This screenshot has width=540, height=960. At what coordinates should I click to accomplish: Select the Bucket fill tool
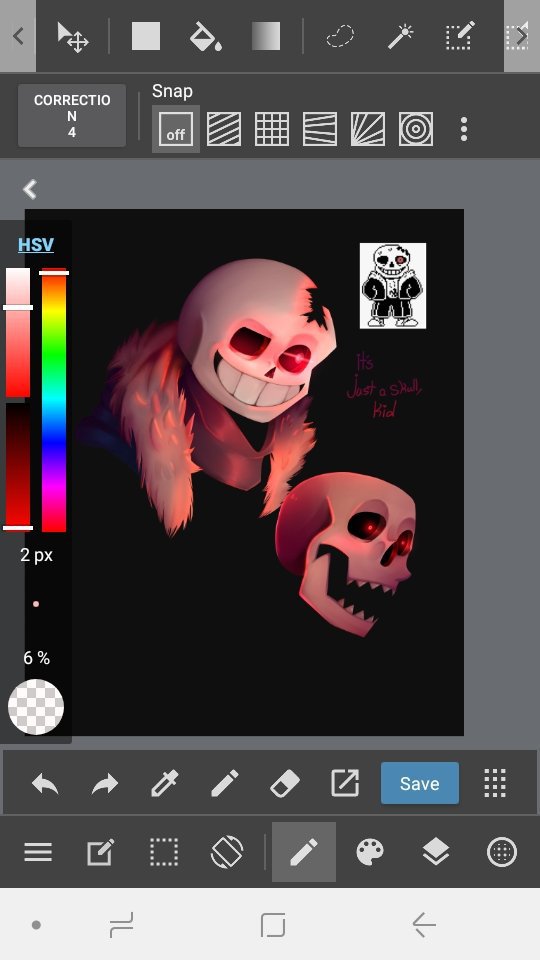pos(205,36)
